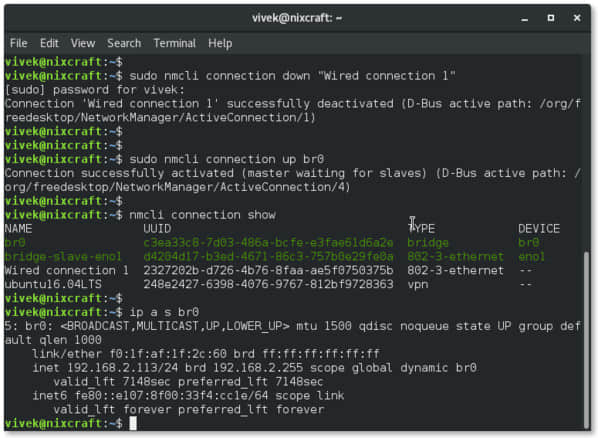Screen dimensions: 598x438
Task: Click the MAC address f0:1f:af:1f:2c:60
Action: click(x=168, y=354)
